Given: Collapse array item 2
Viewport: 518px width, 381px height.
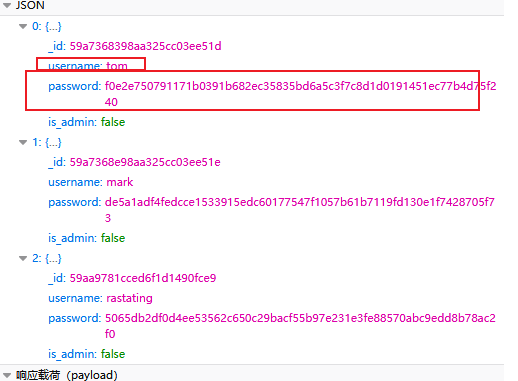Looking at the screenshot, I should pyautogui.click(x=23, y=258).
